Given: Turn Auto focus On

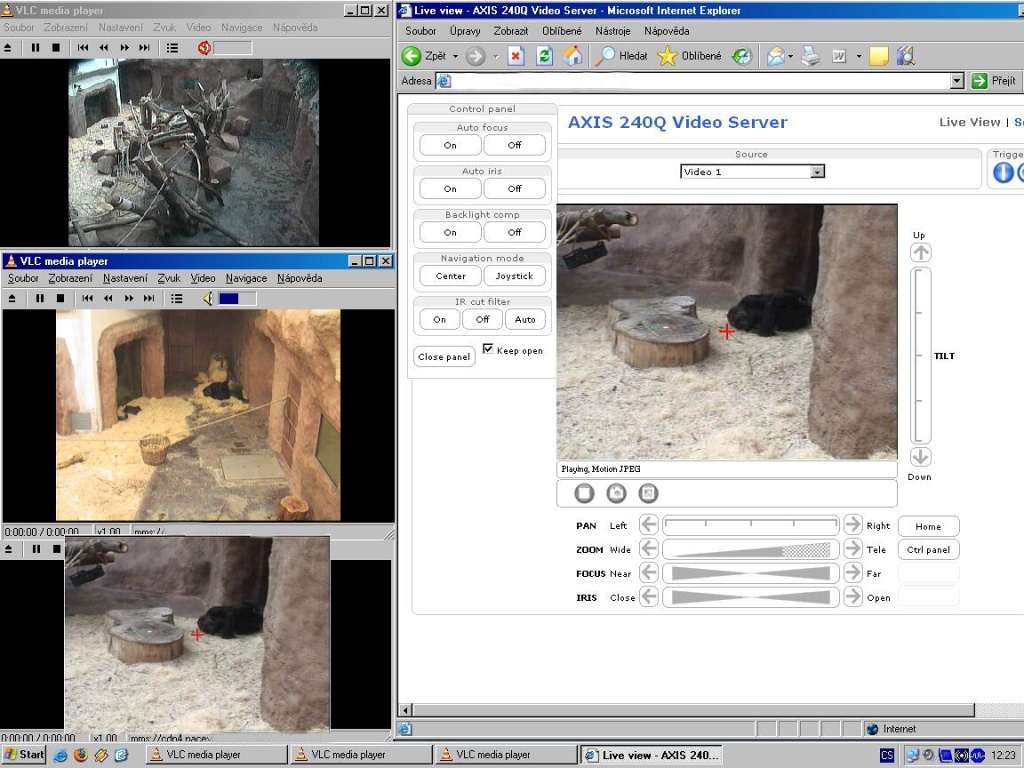Looking at the screenshot, I should [450, 145].
